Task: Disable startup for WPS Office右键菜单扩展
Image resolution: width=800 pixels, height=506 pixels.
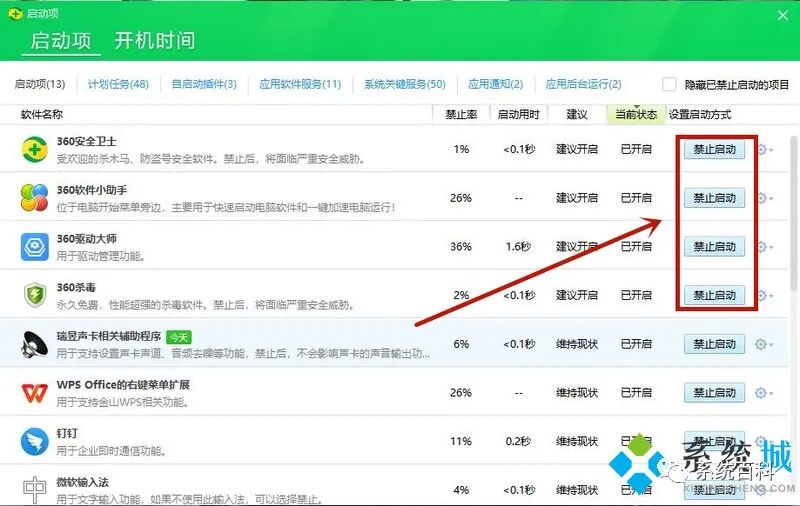Action: (x=714, y=393)
